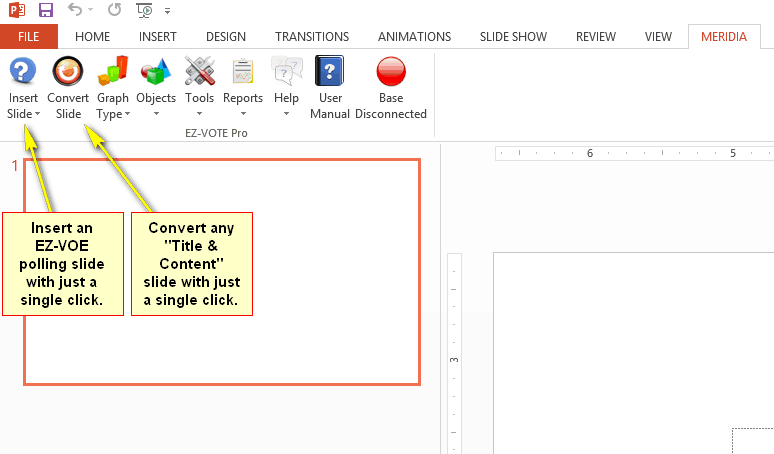Screen dimensions: 774x454
Task: Click the "User Manual" text label
Action: tap(330, 106)
